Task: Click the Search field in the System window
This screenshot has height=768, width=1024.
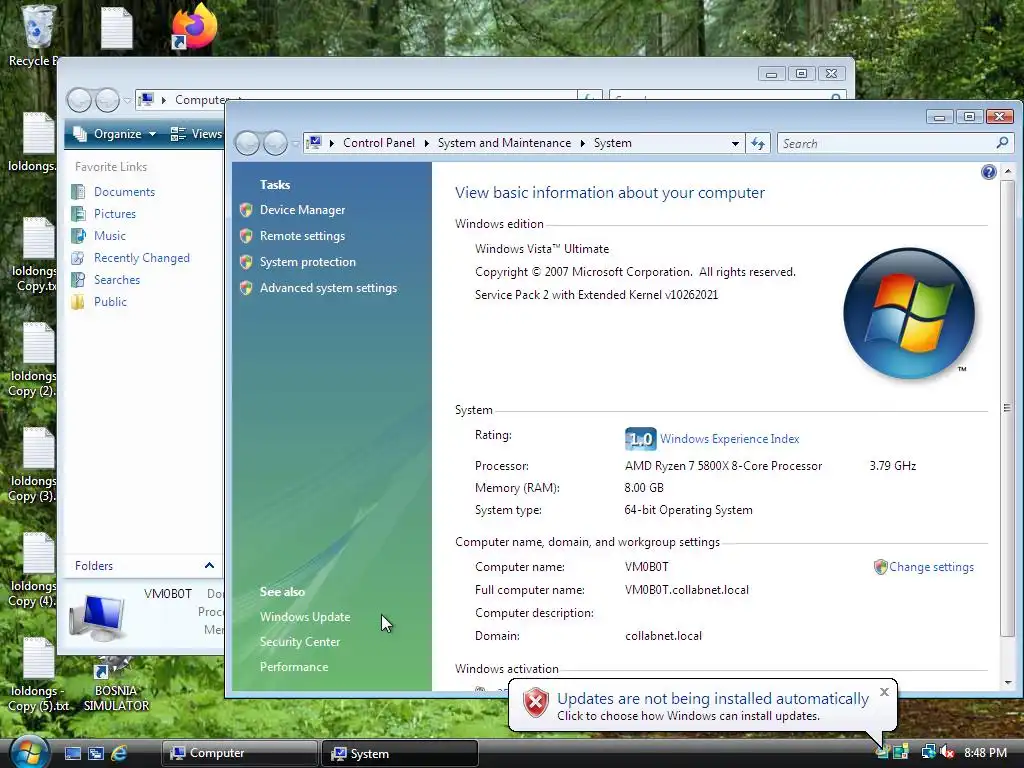Action: [895, 143]
